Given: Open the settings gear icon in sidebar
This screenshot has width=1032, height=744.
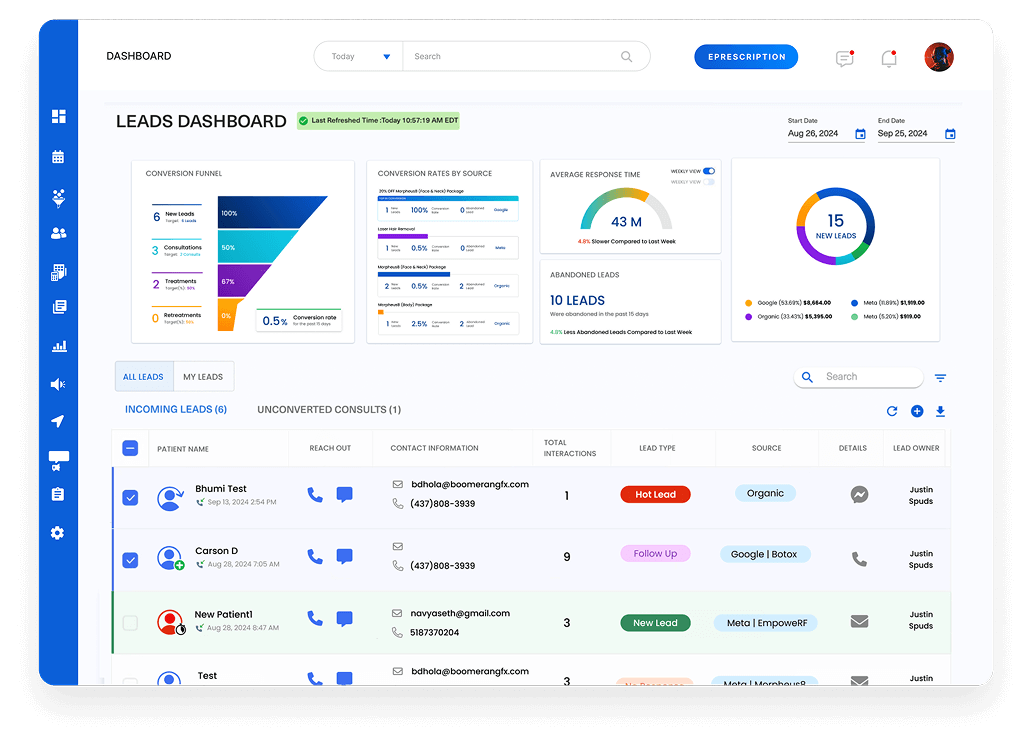Looking at the screenshot, I should tap(58, 533).
